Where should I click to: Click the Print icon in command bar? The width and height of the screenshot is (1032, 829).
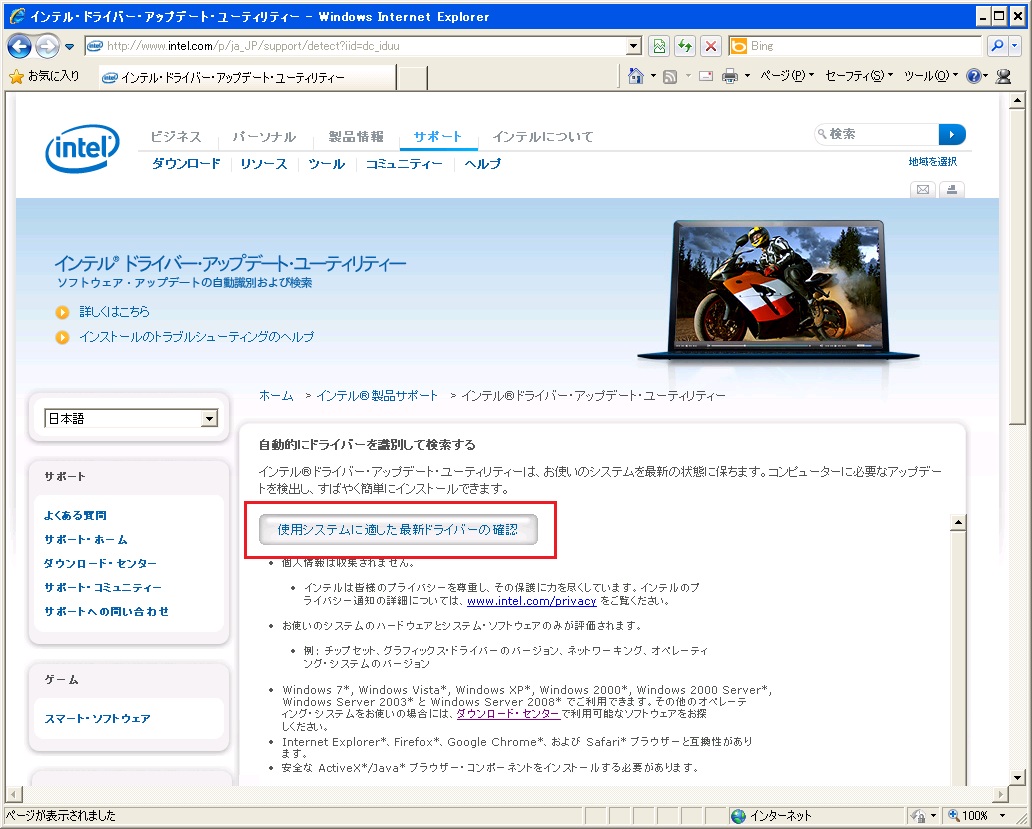730,76
